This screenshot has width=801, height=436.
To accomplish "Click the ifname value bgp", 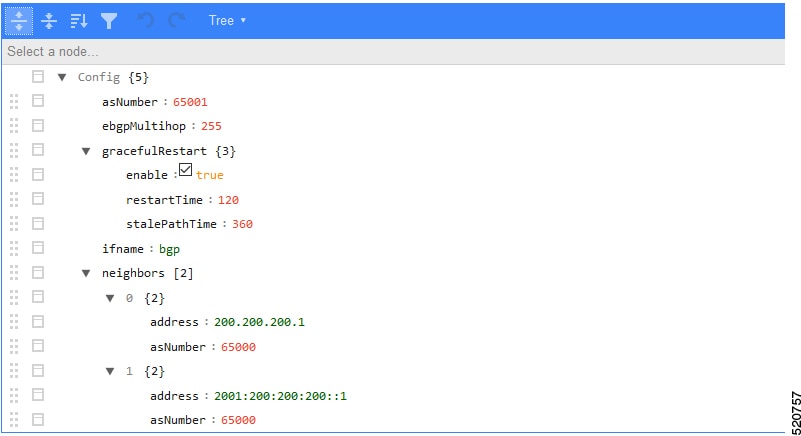I will coord(169,249).
